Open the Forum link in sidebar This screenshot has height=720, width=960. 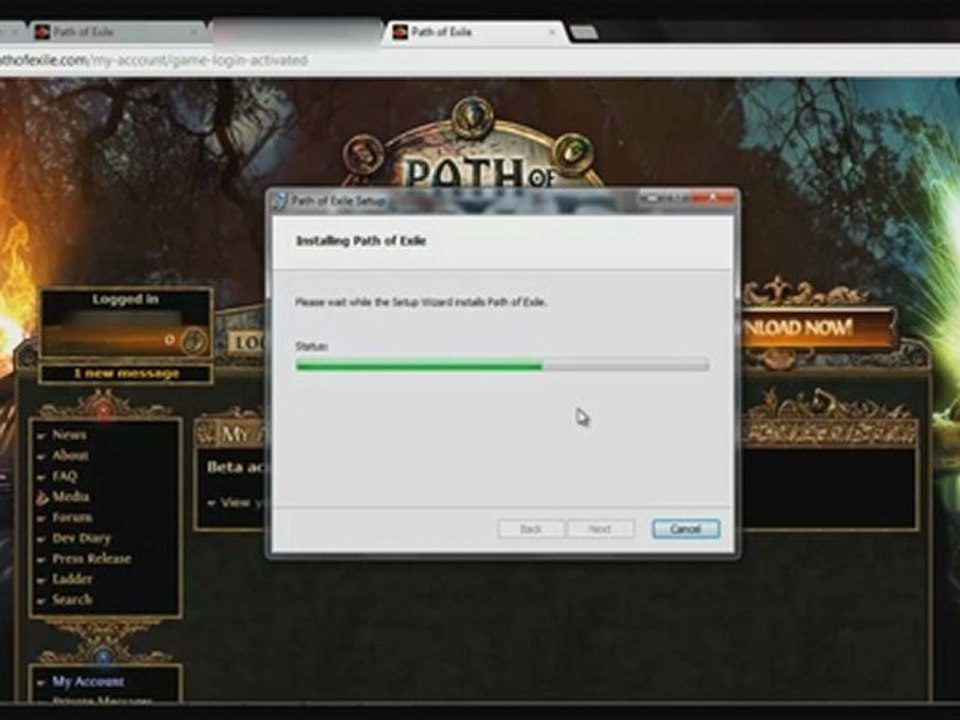(72, 517)
